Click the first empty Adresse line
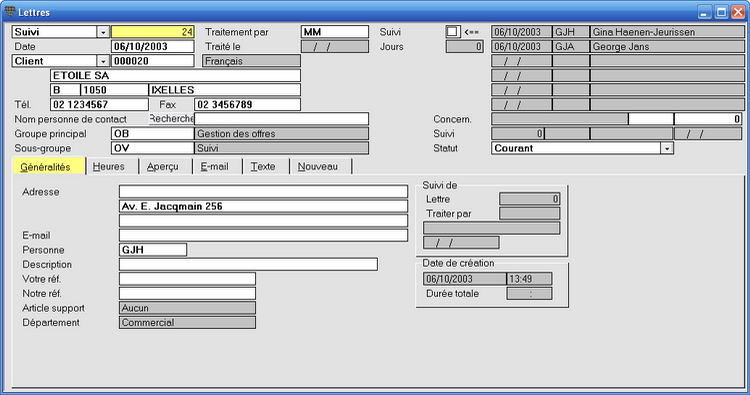 [264, 192]
